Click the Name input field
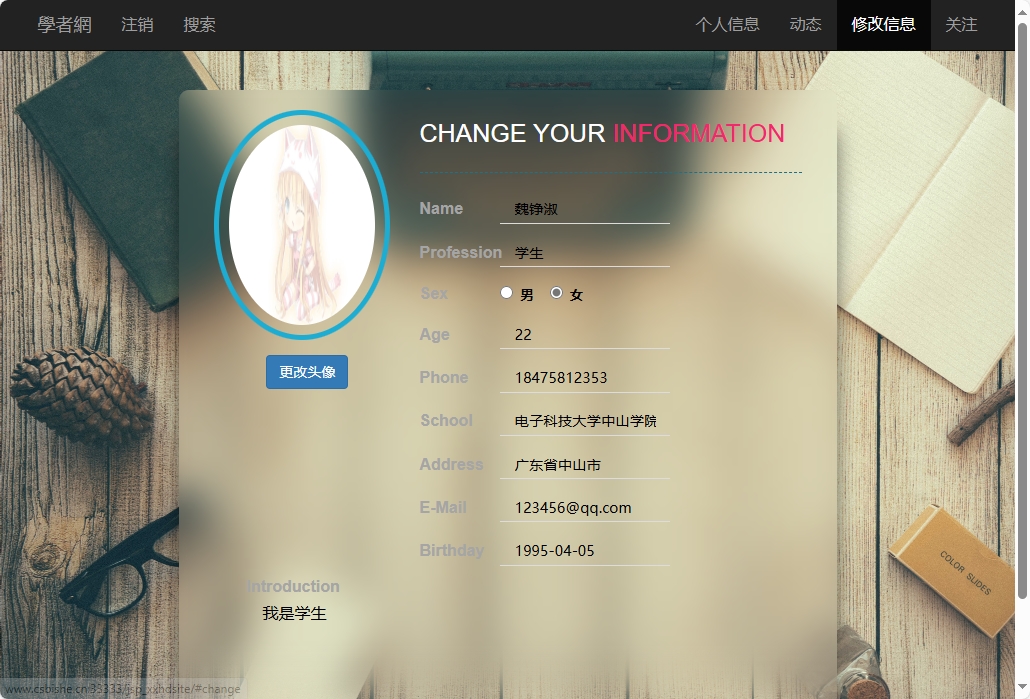Screen dimensions: 1030x699 (x=585, y=208)
